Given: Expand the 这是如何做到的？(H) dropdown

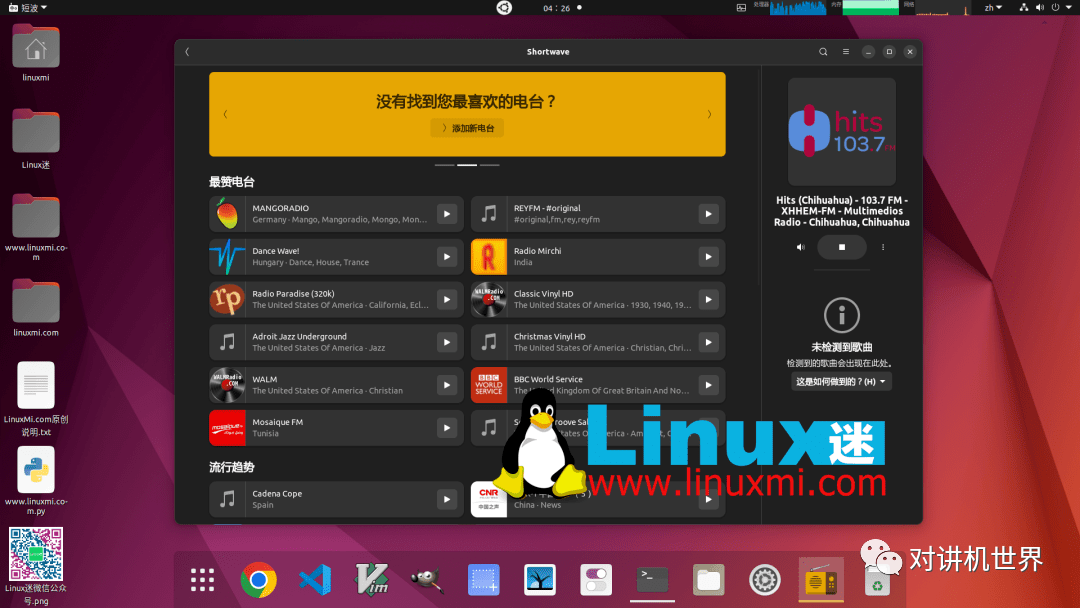Looking at the screenshot, I should (x=841, y=381).
